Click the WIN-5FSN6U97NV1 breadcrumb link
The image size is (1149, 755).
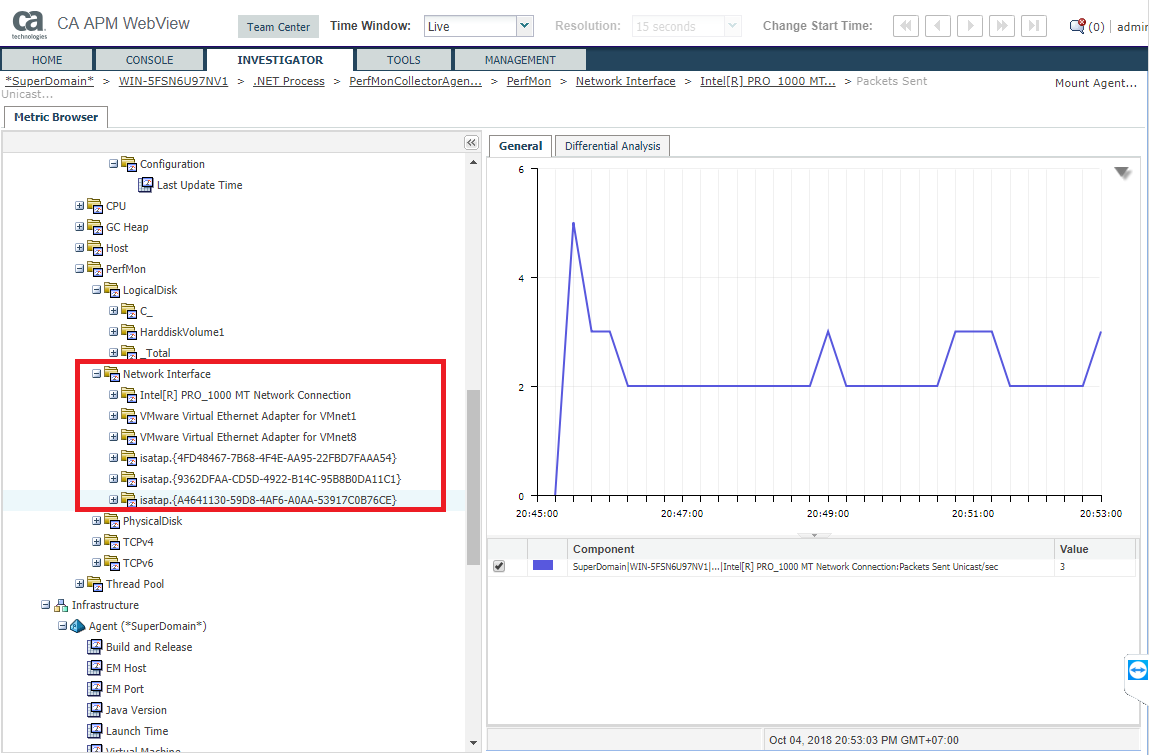pyautogui.click(x=174, y=81)
